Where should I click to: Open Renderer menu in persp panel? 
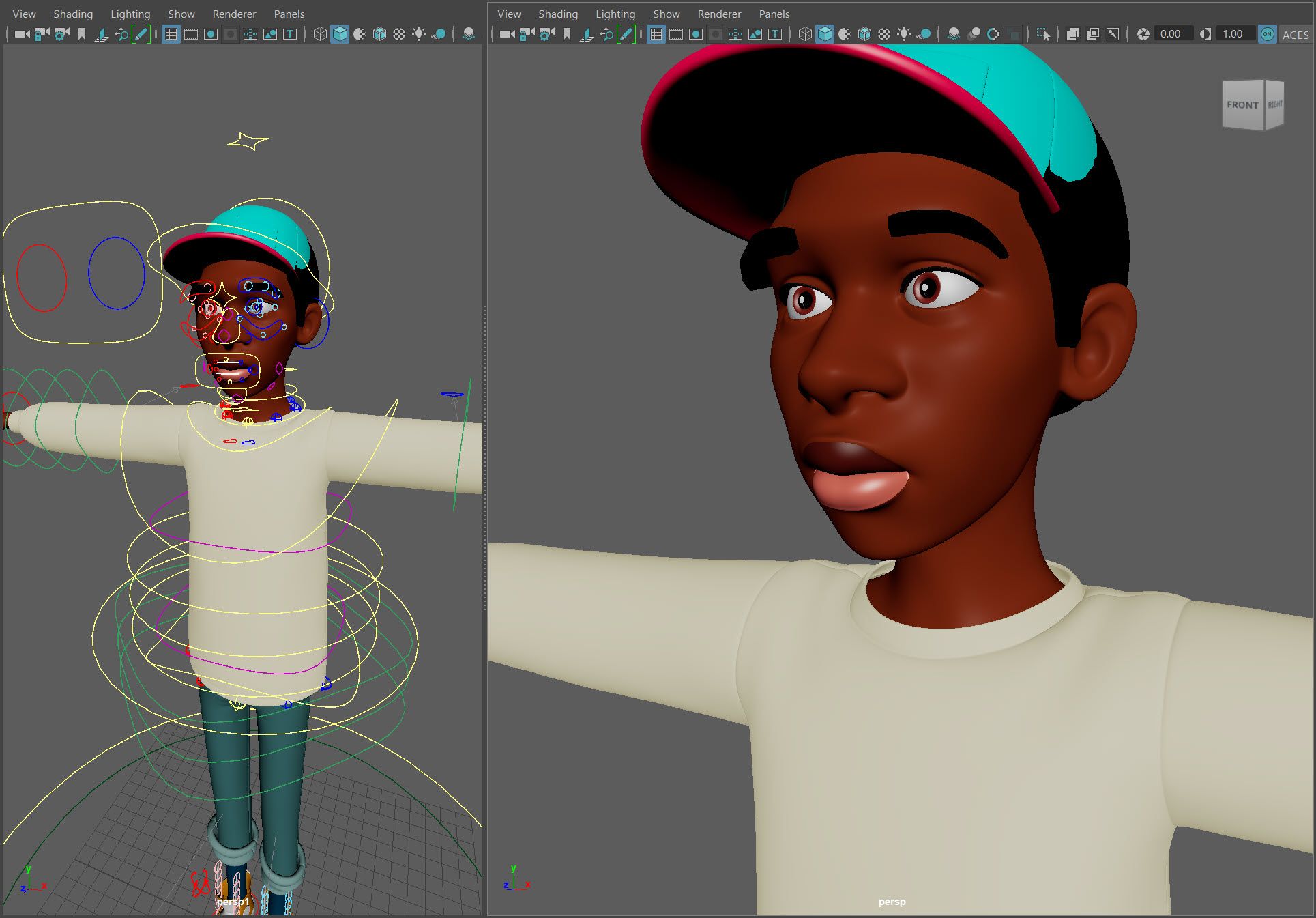click(x=719, y=14)
